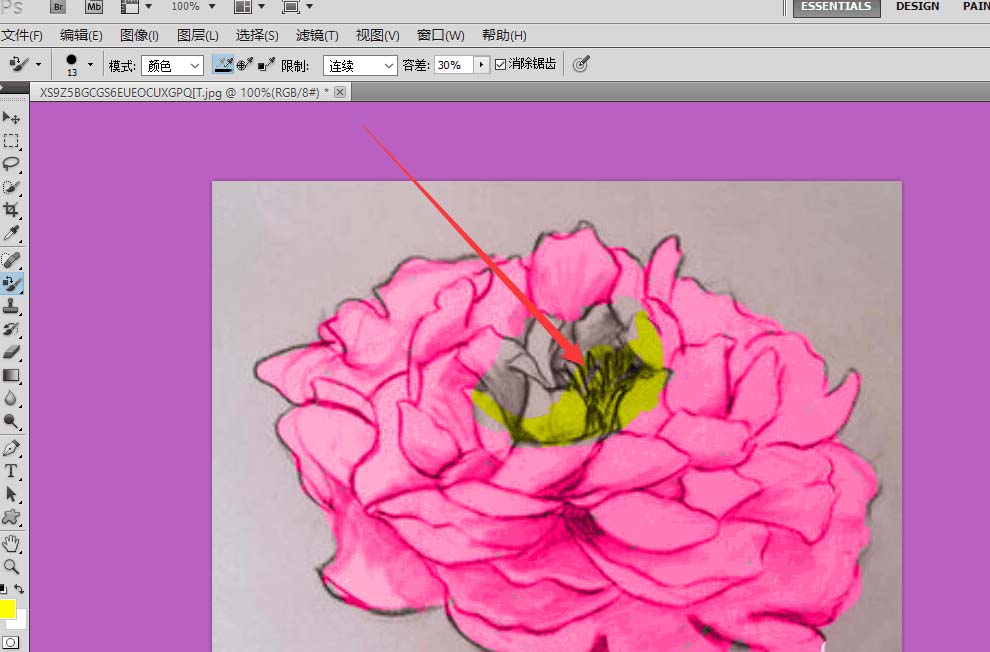Select the Eyedropper tool
The height and width of the screenshot is (652, 990).
click(x=11, y=233)
